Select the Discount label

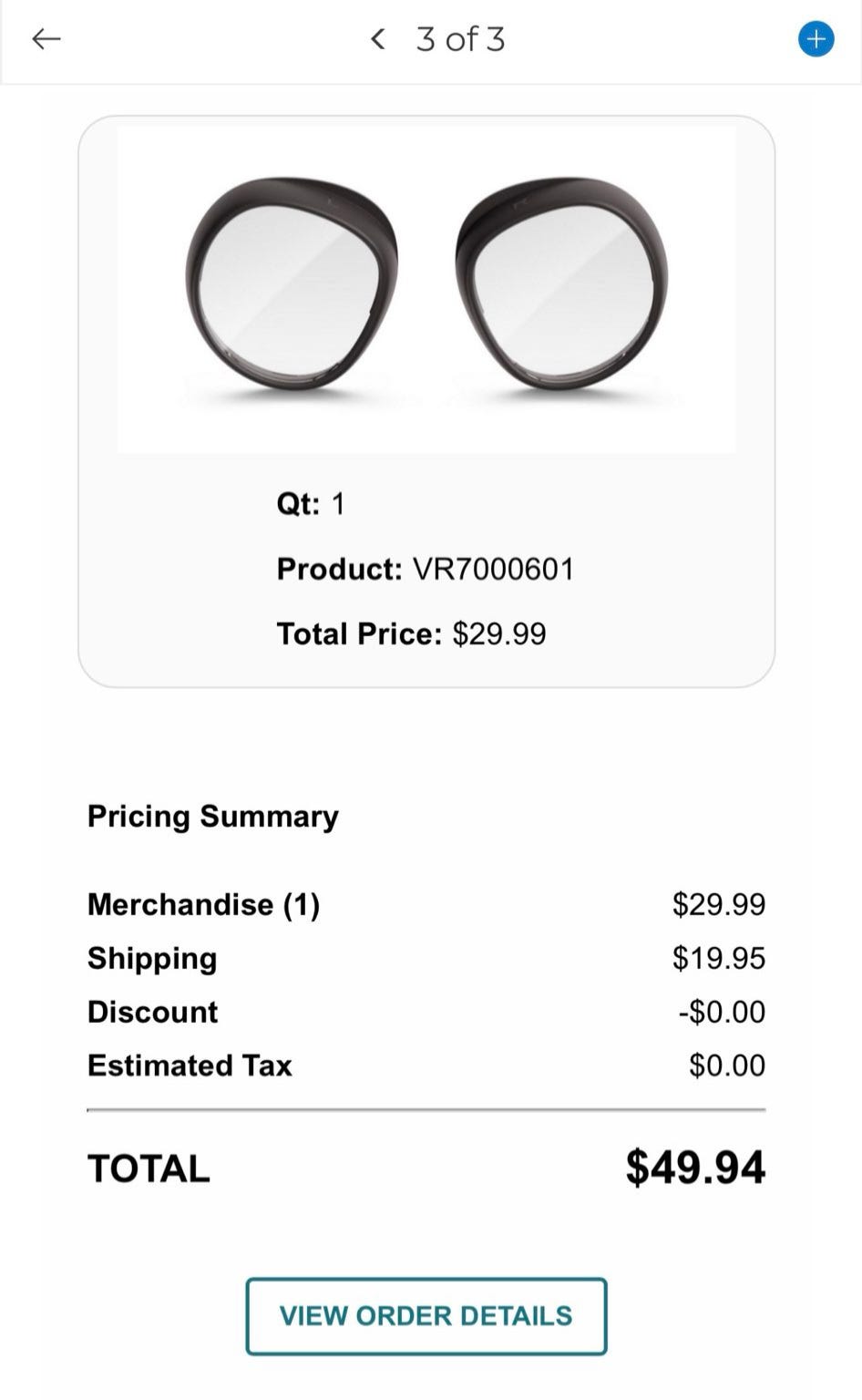click(x=152, y=1012)
